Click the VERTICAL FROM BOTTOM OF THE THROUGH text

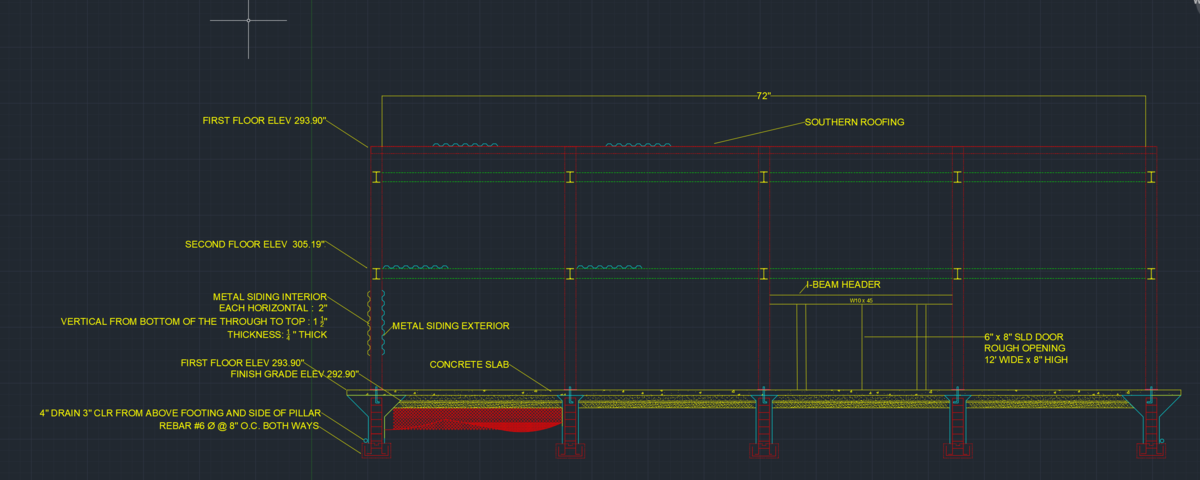click(x=195, y=322)
